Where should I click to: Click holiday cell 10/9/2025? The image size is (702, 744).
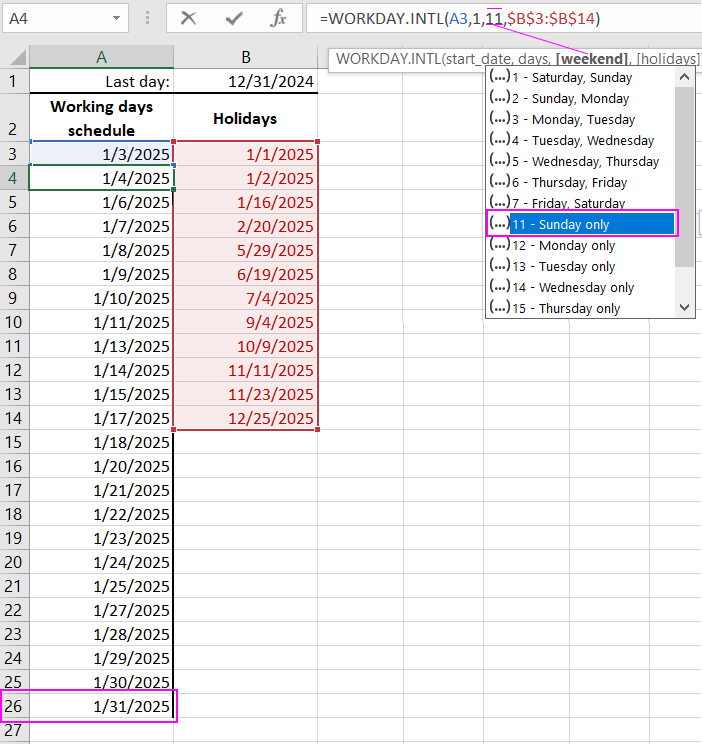point(245,346)
